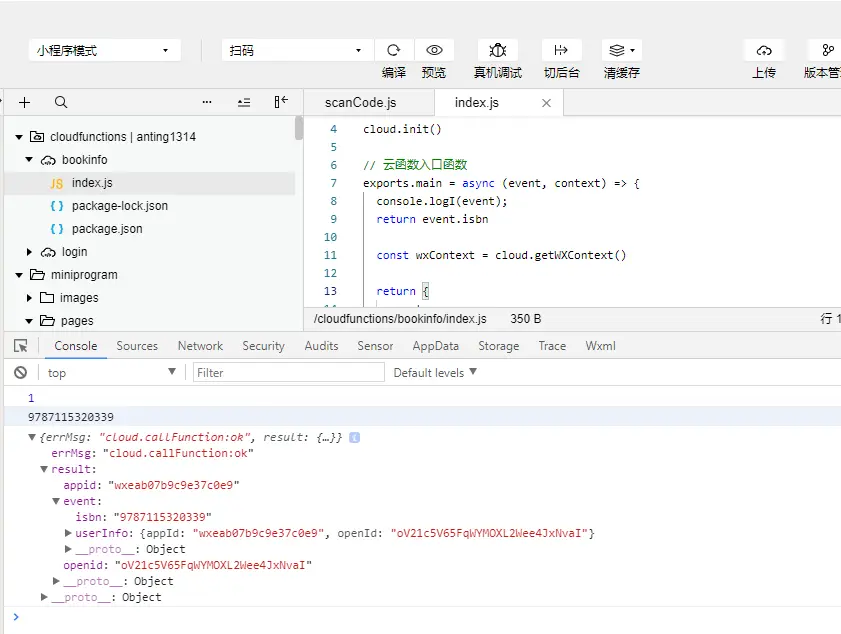Hide the file tree sidebar icon
The image size is (841, 634).
[x=281, y=102]
